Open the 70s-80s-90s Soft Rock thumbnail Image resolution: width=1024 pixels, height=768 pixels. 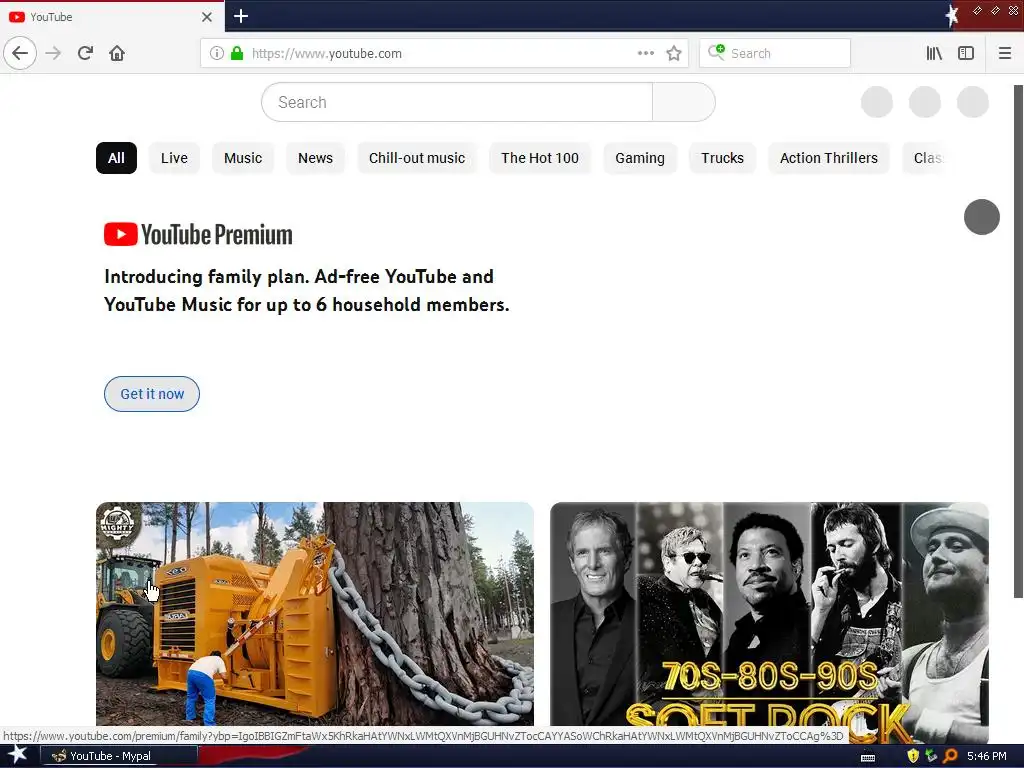[x=769, y=614]
